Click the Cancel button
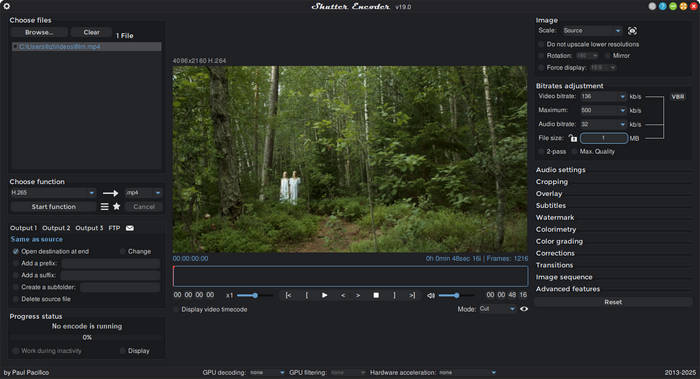700x379 pixels. [x=144, y=207]
